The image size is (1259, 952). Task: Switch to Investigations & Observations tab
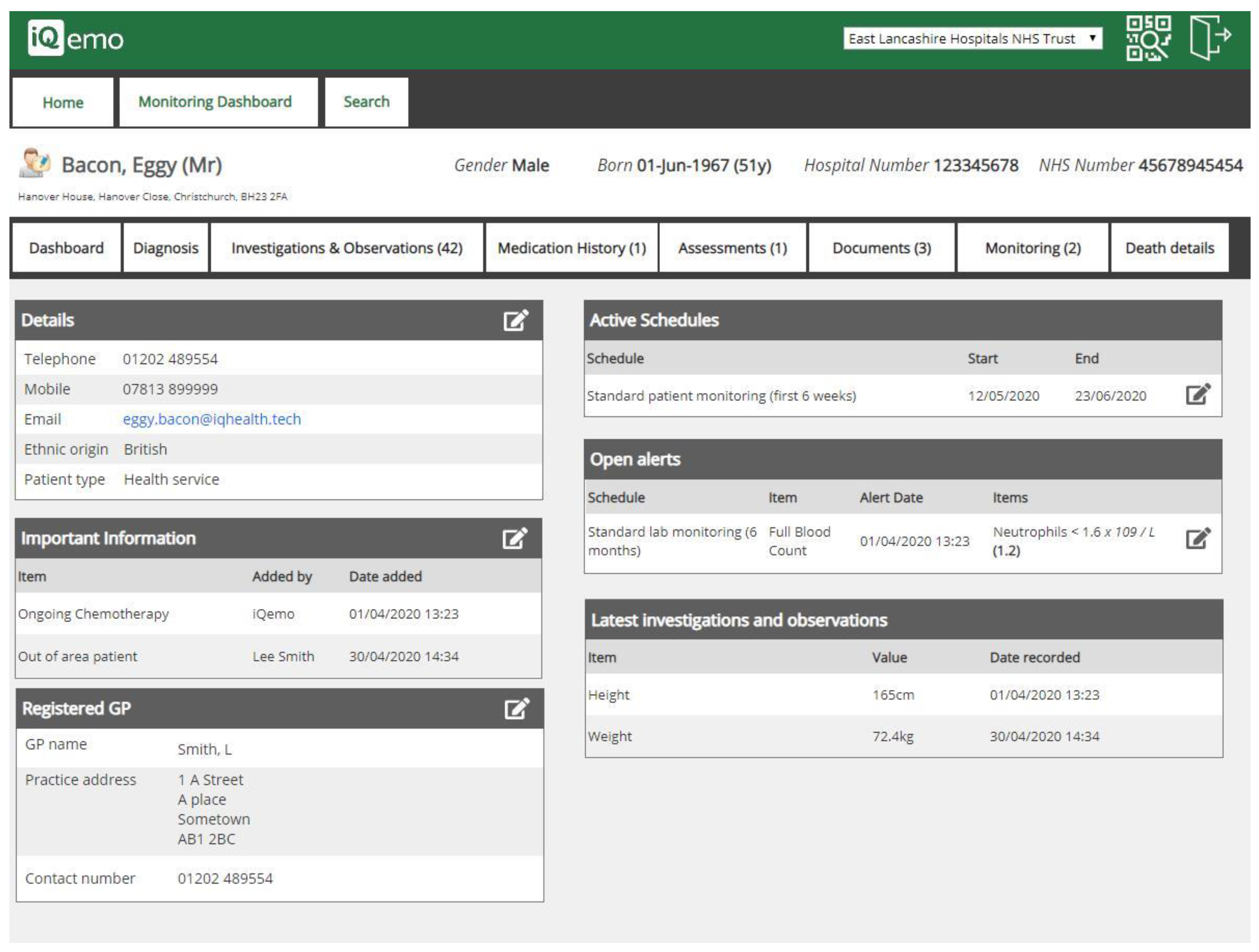point(346,248)
